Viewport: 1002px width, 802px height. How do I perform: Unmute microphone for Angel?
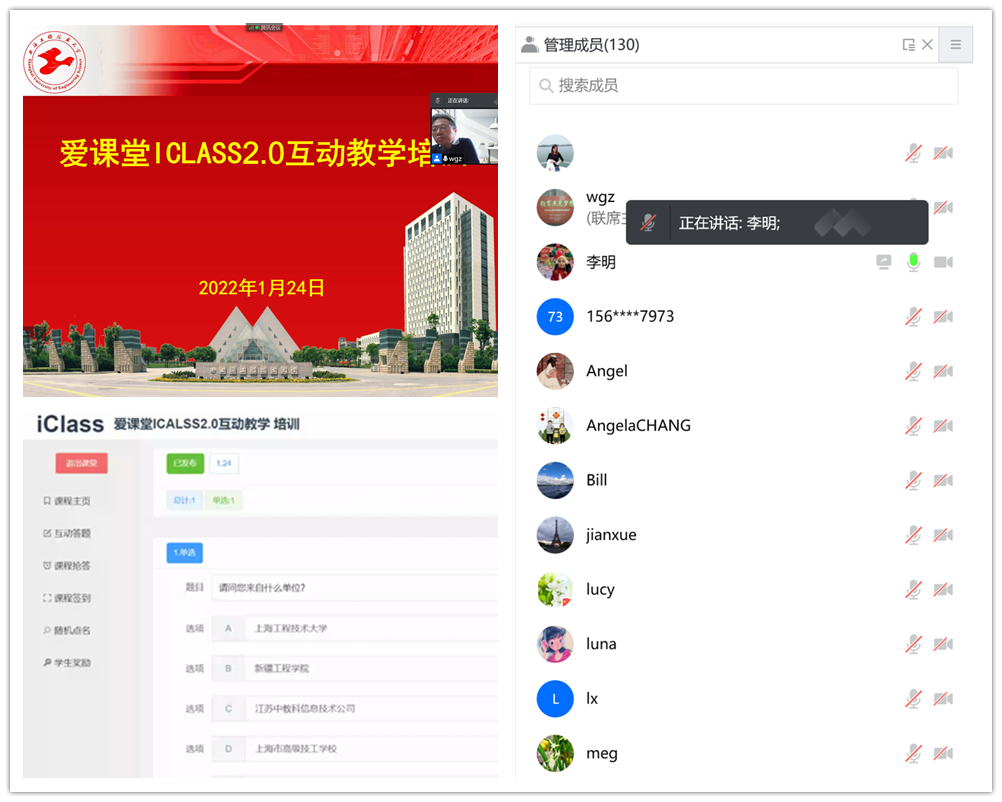tap(913, 371)
